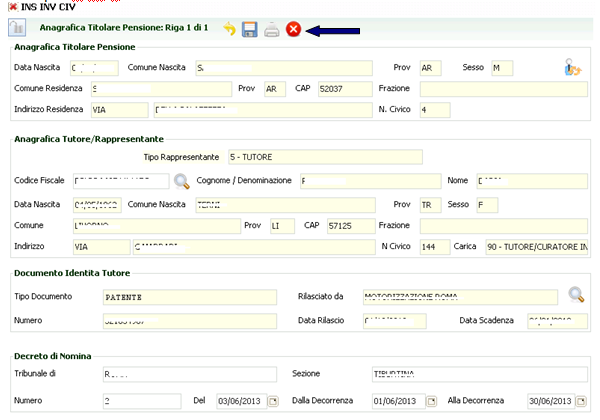Click Cognome / Denominazione field
Image resolution: width=600 pixels, height=420 pixels.
click(370, 181)
